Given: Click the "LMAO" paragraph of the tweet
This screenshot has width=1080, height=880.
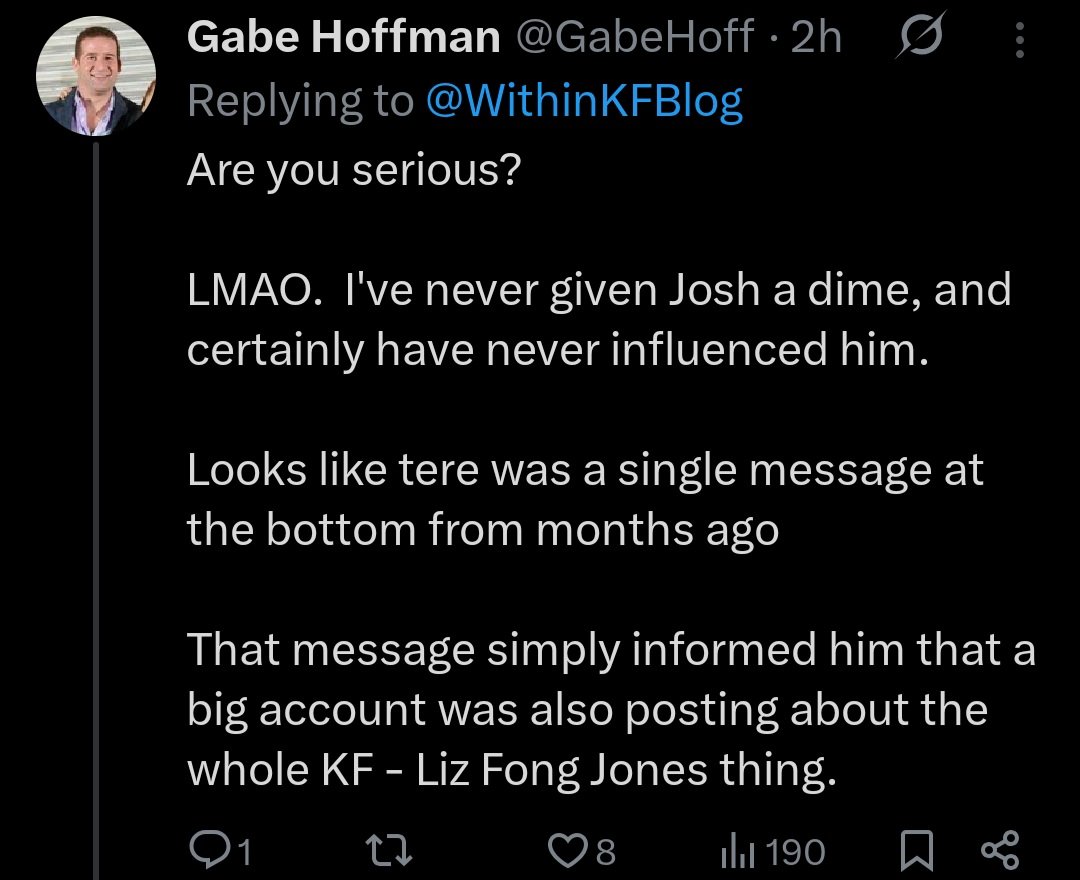Looking at the screenshot, I should point(598,321).
